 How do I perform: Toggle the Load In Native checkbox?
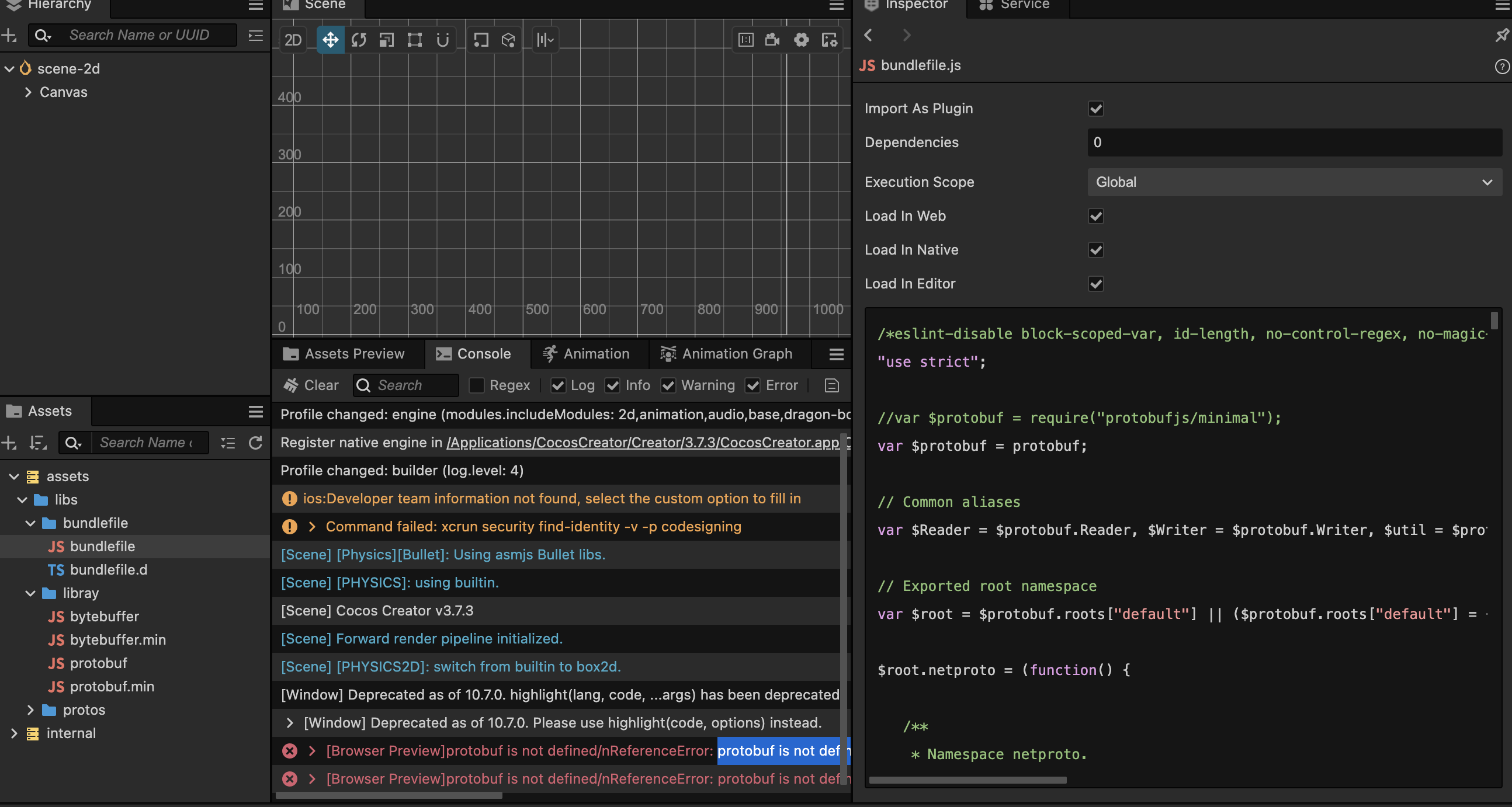click(1095, 250)
